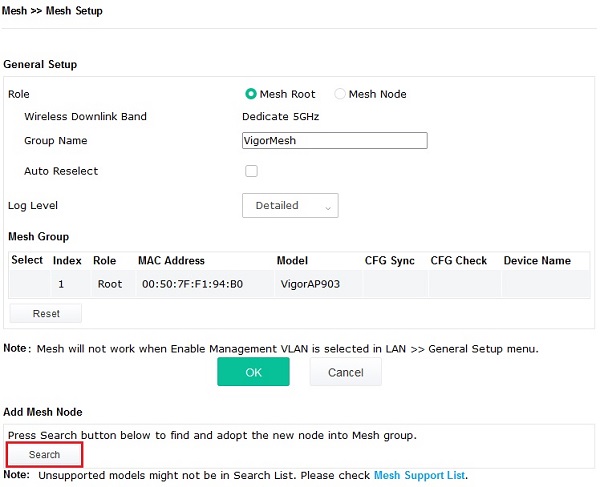Click the MAC Address column header
Viewport: 600px width, 487px height.
pos(171,261)
